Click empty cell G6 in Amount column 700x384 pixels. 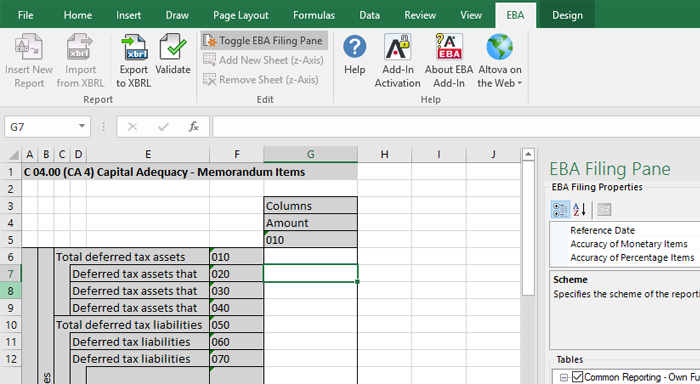[x=311, y=257]
